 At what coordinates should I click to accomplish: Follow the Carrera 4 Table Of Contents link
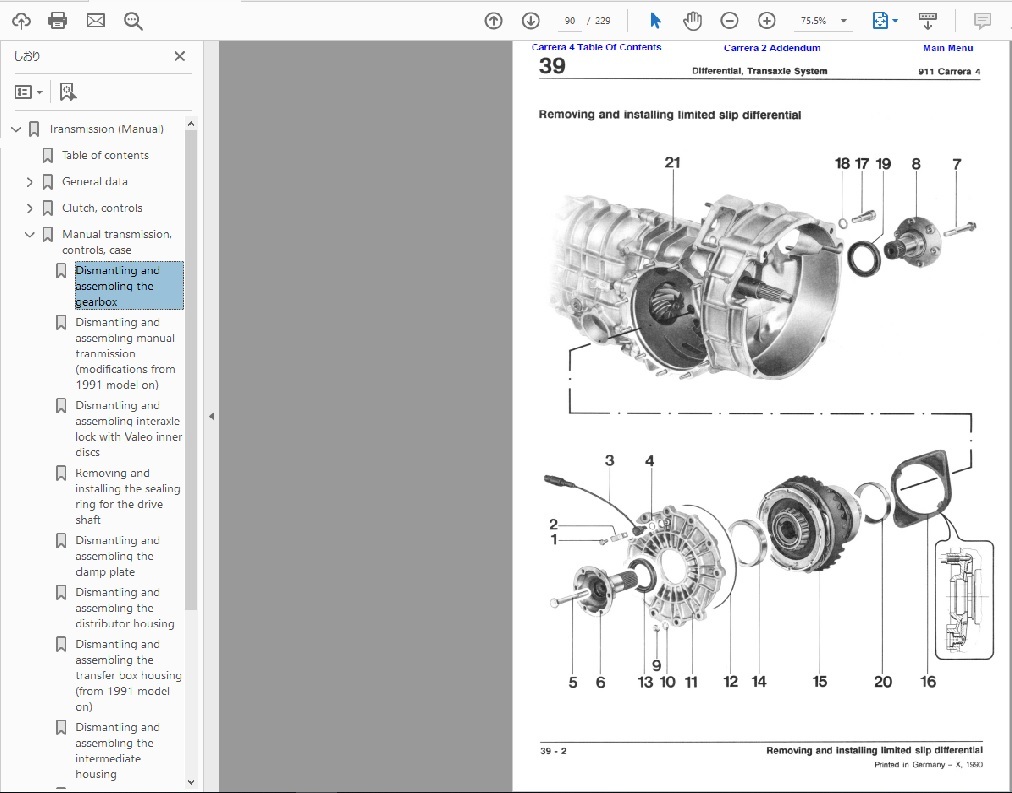[596, 47]
